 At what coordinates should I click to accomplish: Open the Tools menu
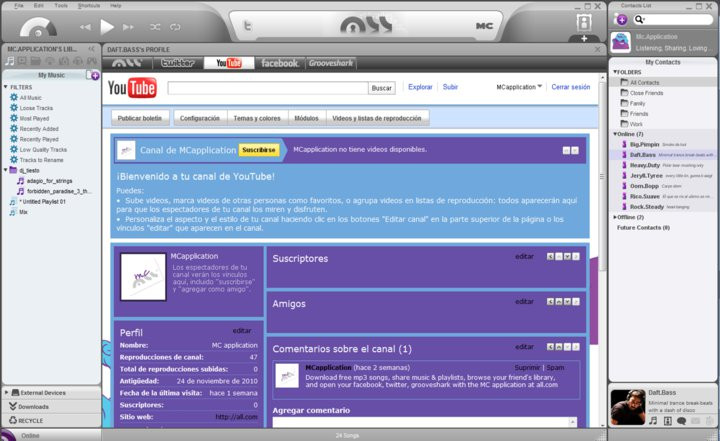[x=61, y=6]
